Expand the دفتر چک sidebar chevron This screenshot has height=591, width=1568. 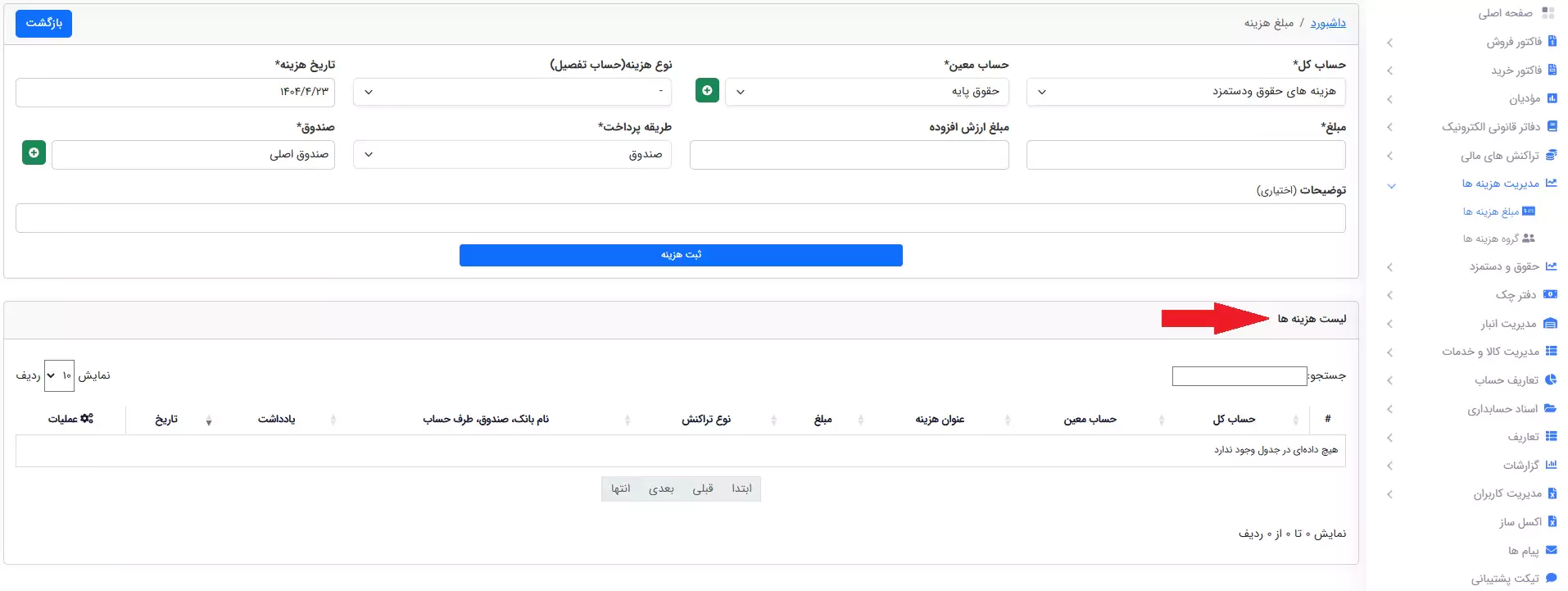[x=1389, y=295]
